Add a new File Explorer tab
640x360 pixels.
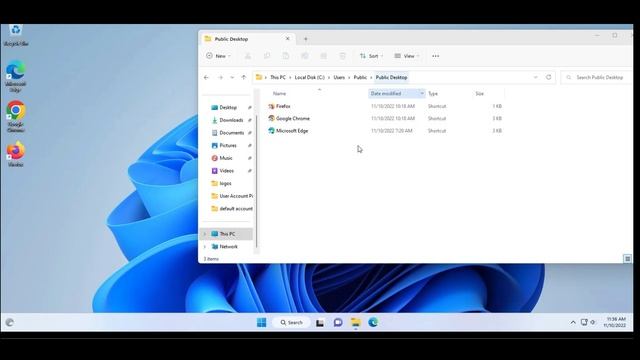[x=306, y=39]
